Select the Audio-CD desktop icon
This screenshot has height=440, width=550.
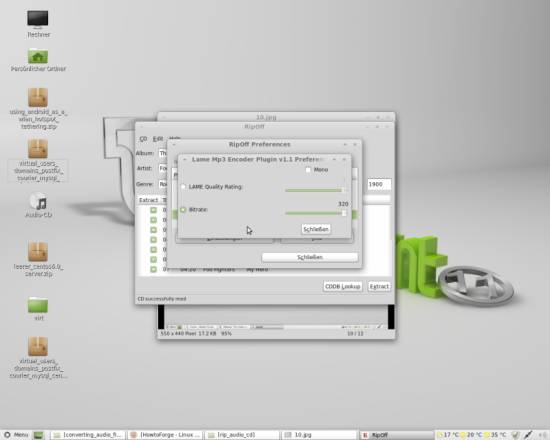click(39, 202)
